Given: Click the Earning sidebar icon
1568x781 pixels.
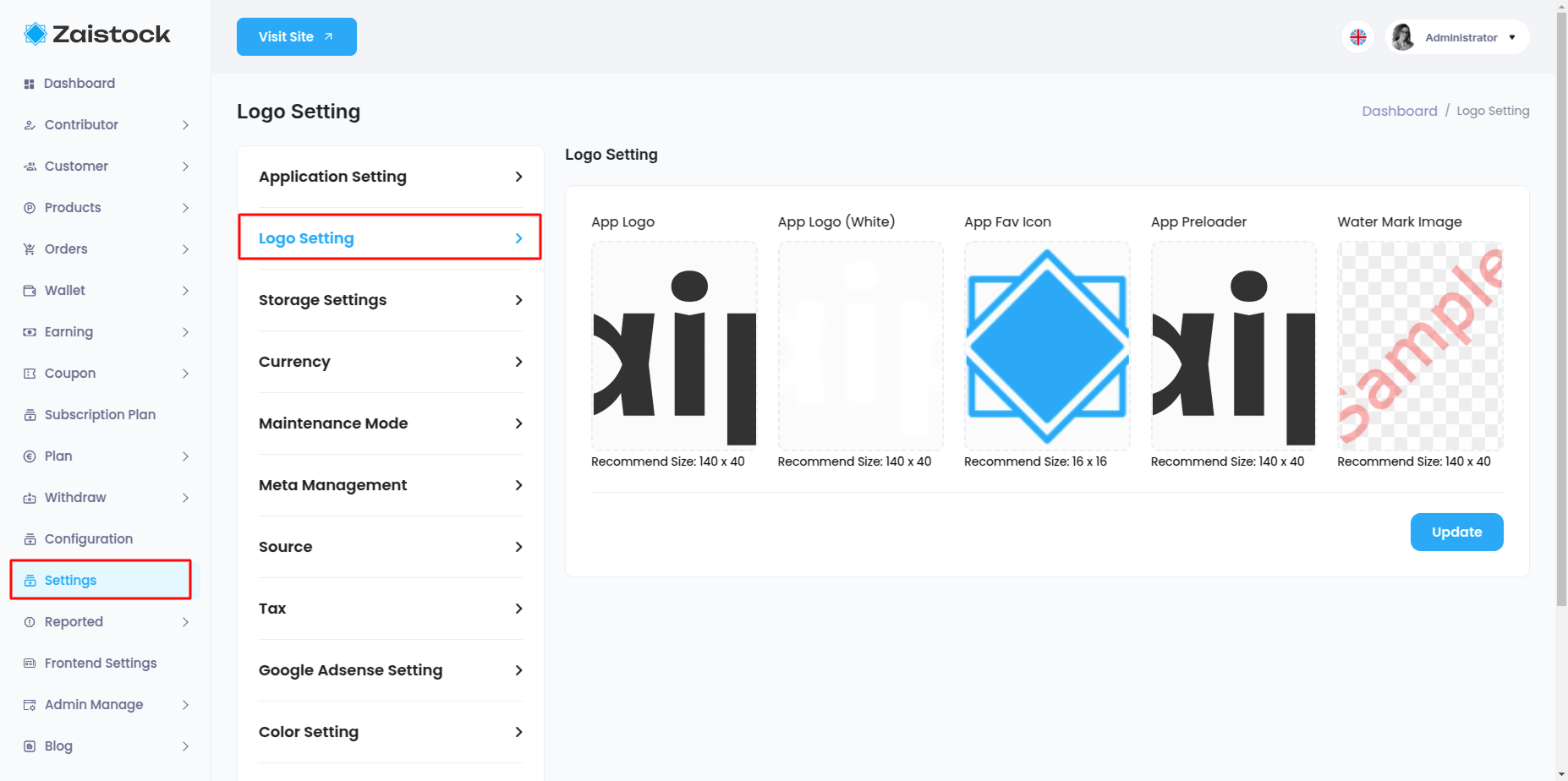Looking at the screenshot, I should tap(30, 332).
